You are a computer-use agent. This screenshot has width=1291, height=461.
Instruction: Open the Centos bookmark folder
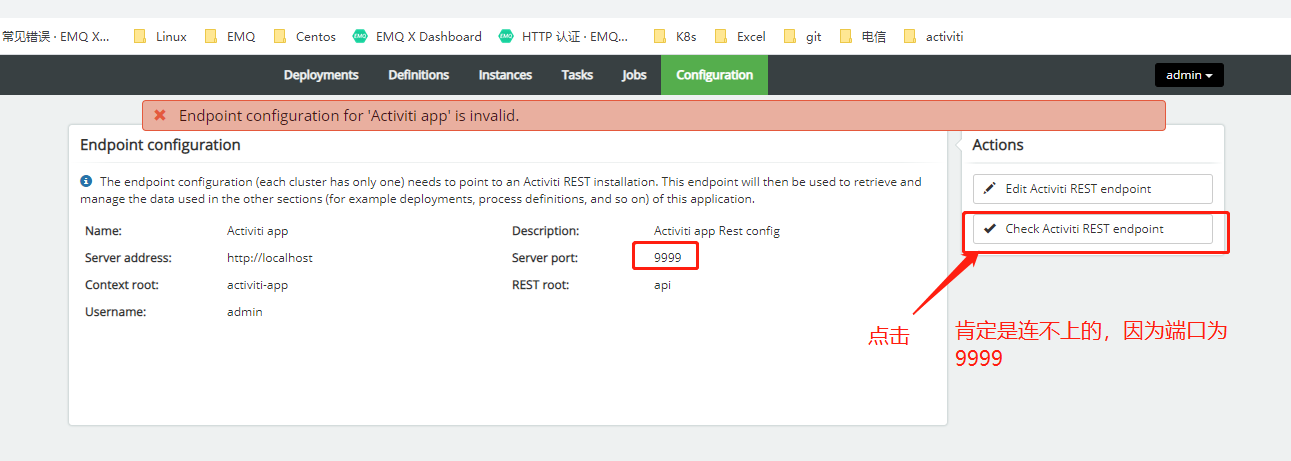(305, 36)
